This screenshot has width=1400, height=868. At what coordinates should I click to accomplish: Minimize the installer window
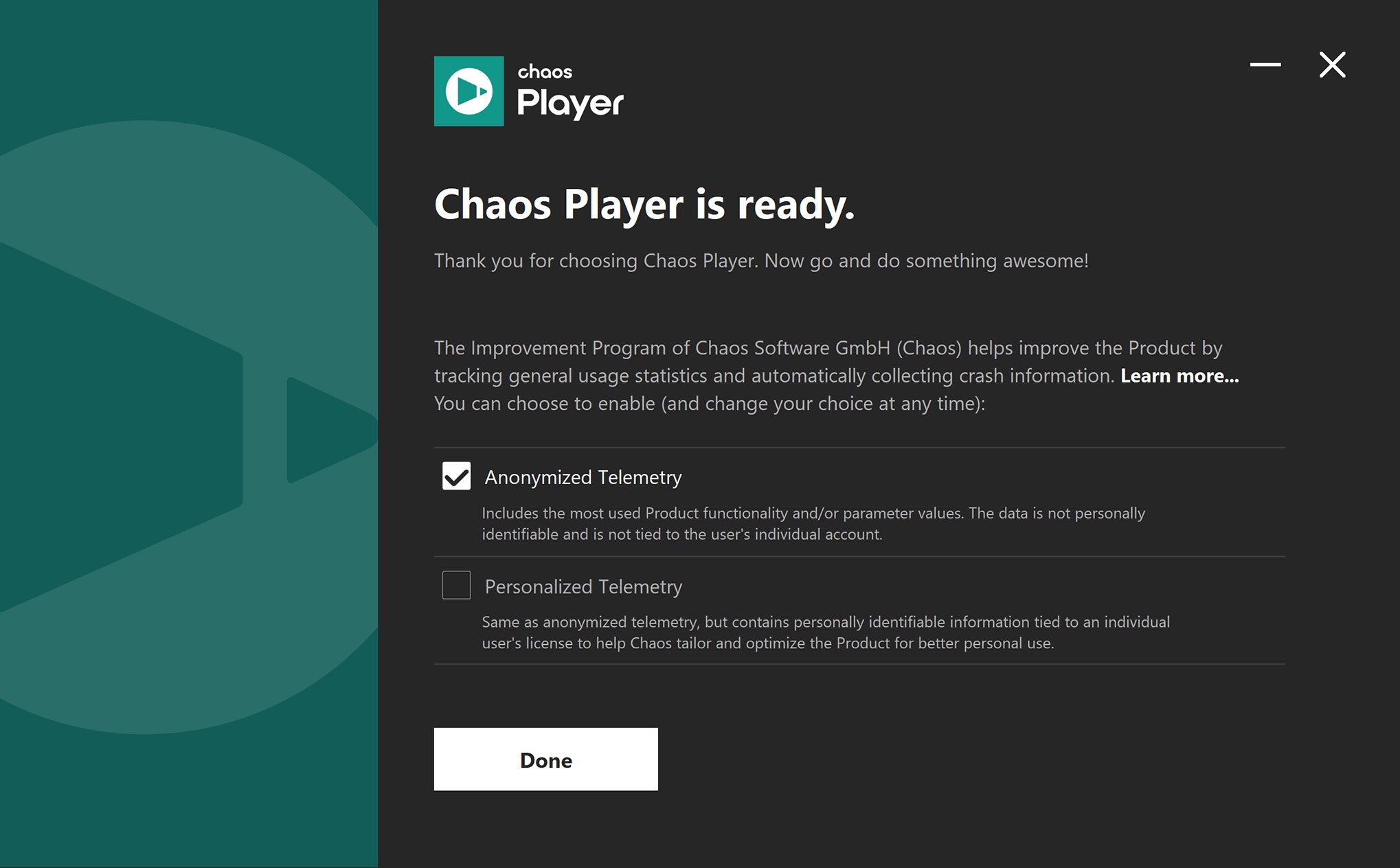(x=1265, y=65)
